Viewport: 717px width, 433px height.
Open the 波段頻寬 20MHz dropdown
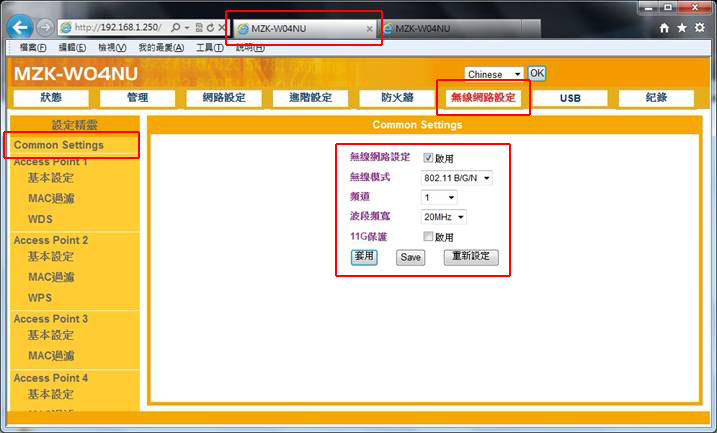point(443,217)
